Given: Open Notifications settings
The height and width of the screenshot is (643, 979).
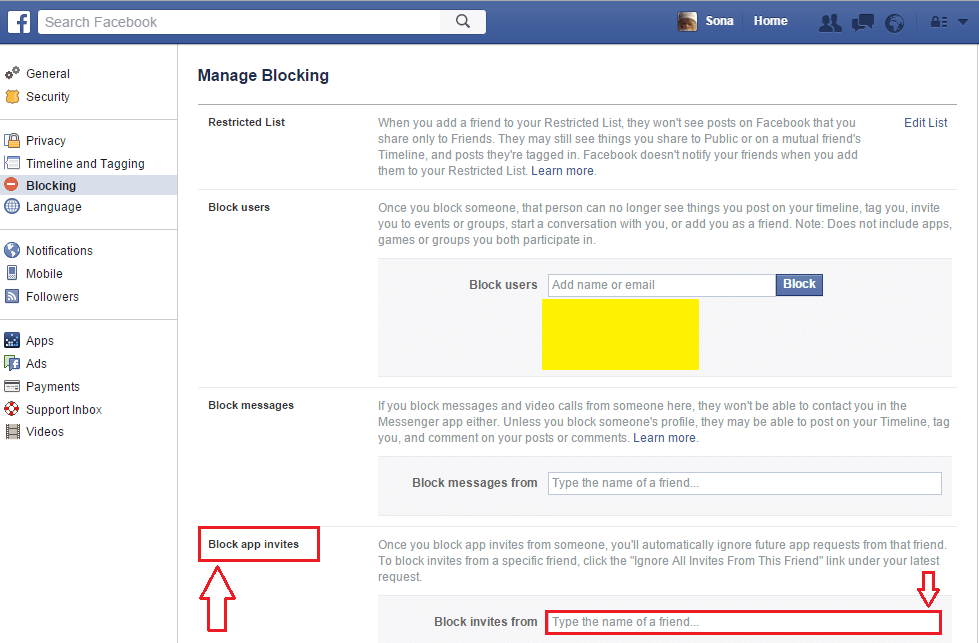Looking at the screenshot, I should tap(59, 250).
